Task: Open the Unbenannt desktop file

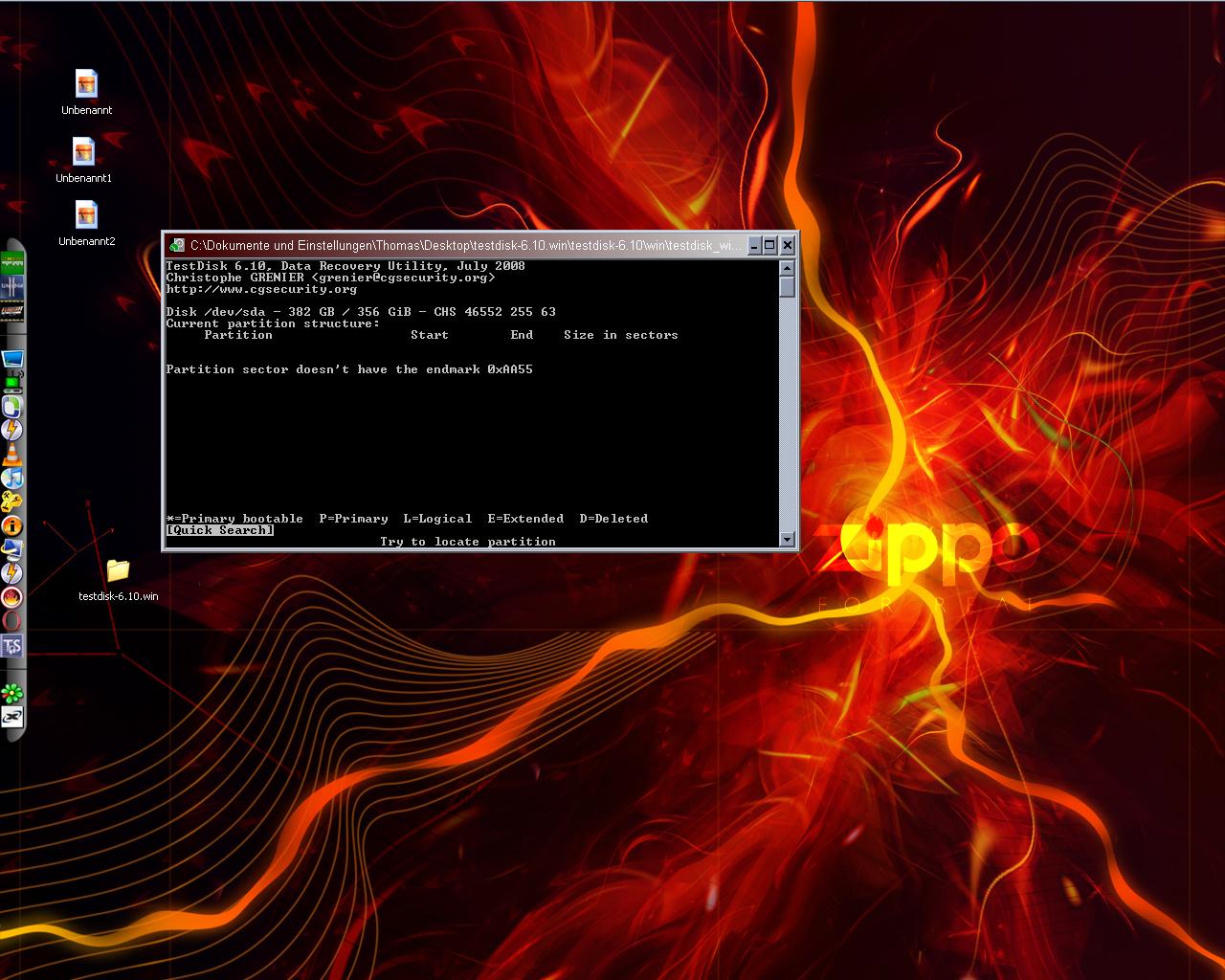Action: (86, 92)
